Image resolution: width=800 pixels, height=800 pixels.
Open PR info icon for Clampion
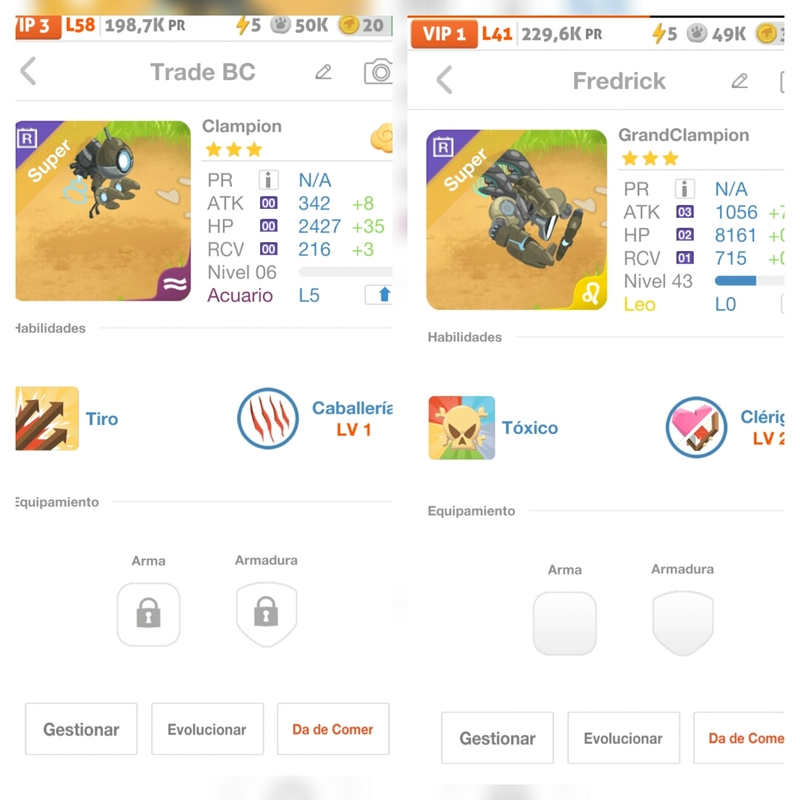click(x=268, y=180)
